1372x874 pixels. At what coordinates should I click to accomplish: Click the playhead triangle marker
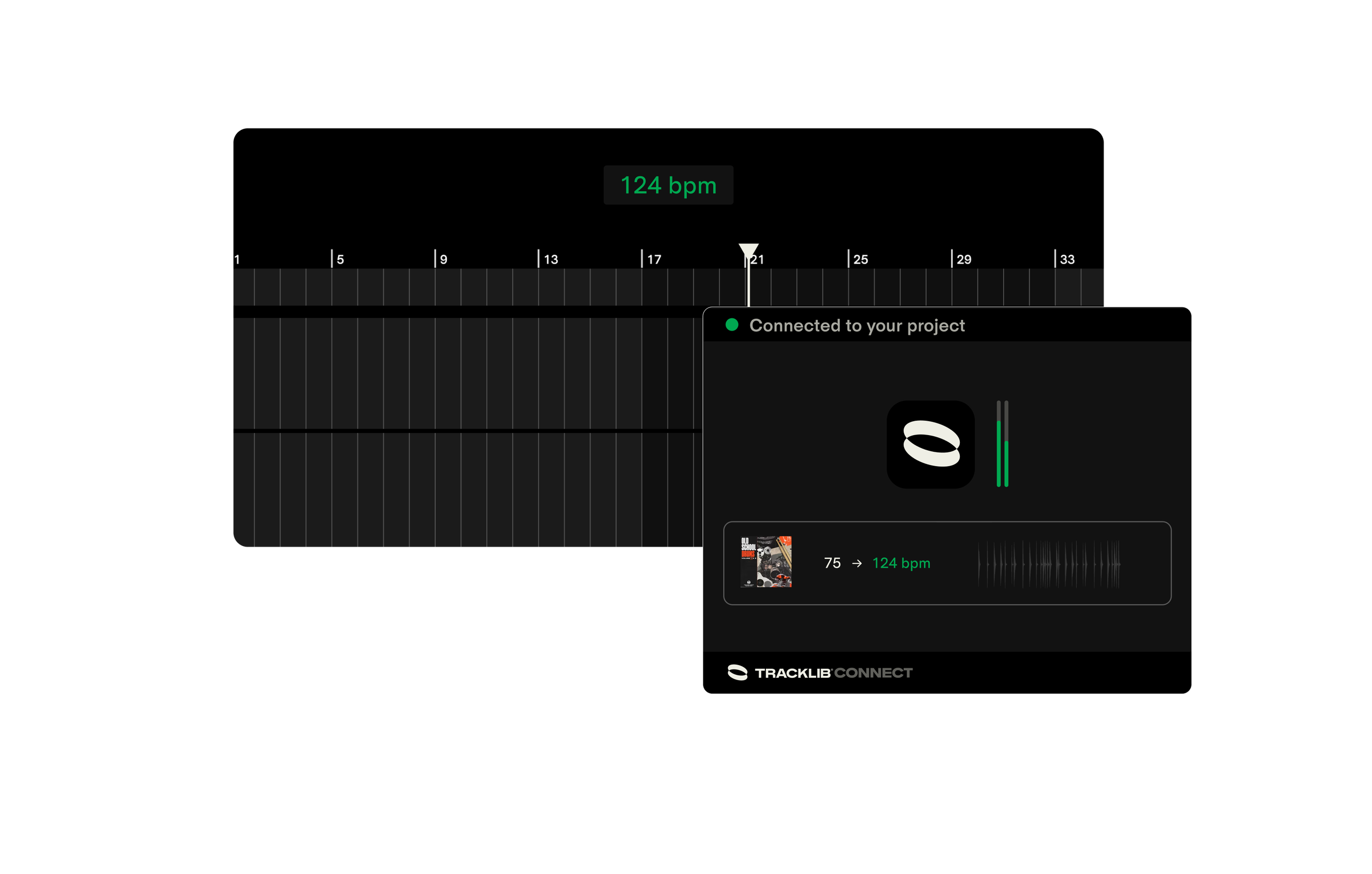coord(748,250)
